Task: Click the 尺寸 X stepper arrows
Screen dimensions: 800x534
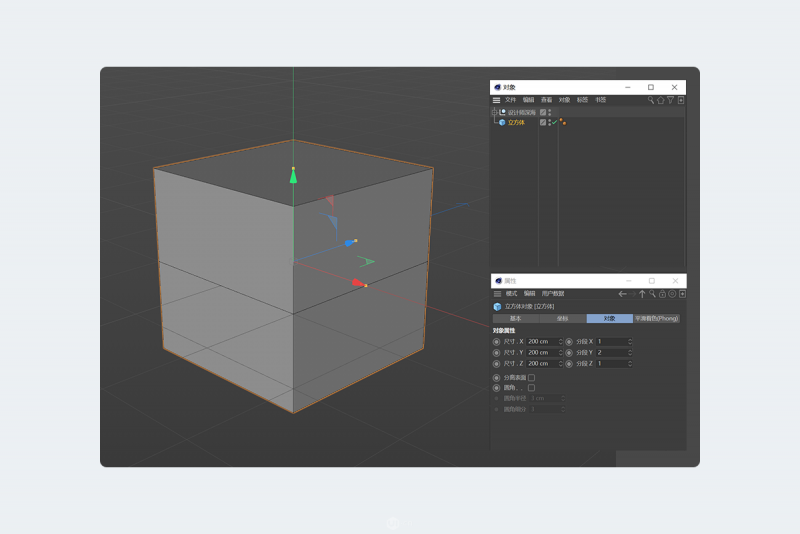Action: (560, 341)
